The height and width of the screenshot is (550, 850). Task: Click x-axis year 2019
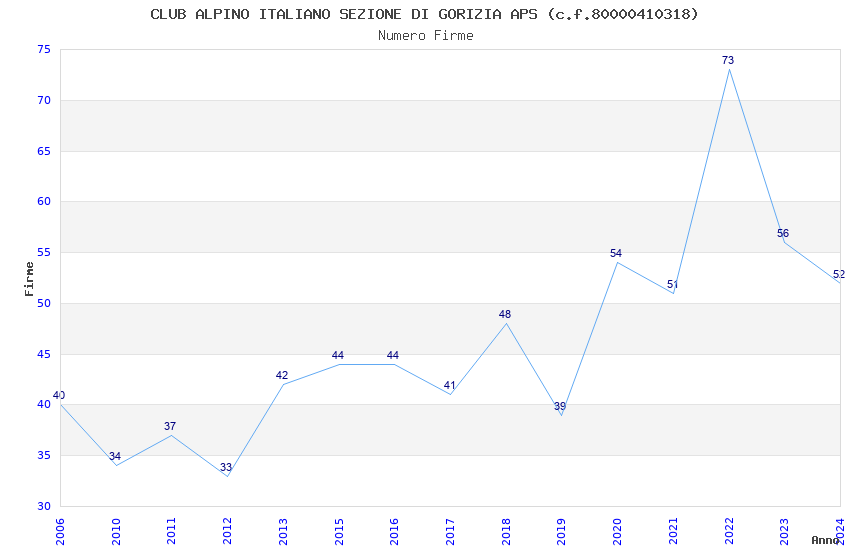(x=562, y=531)
